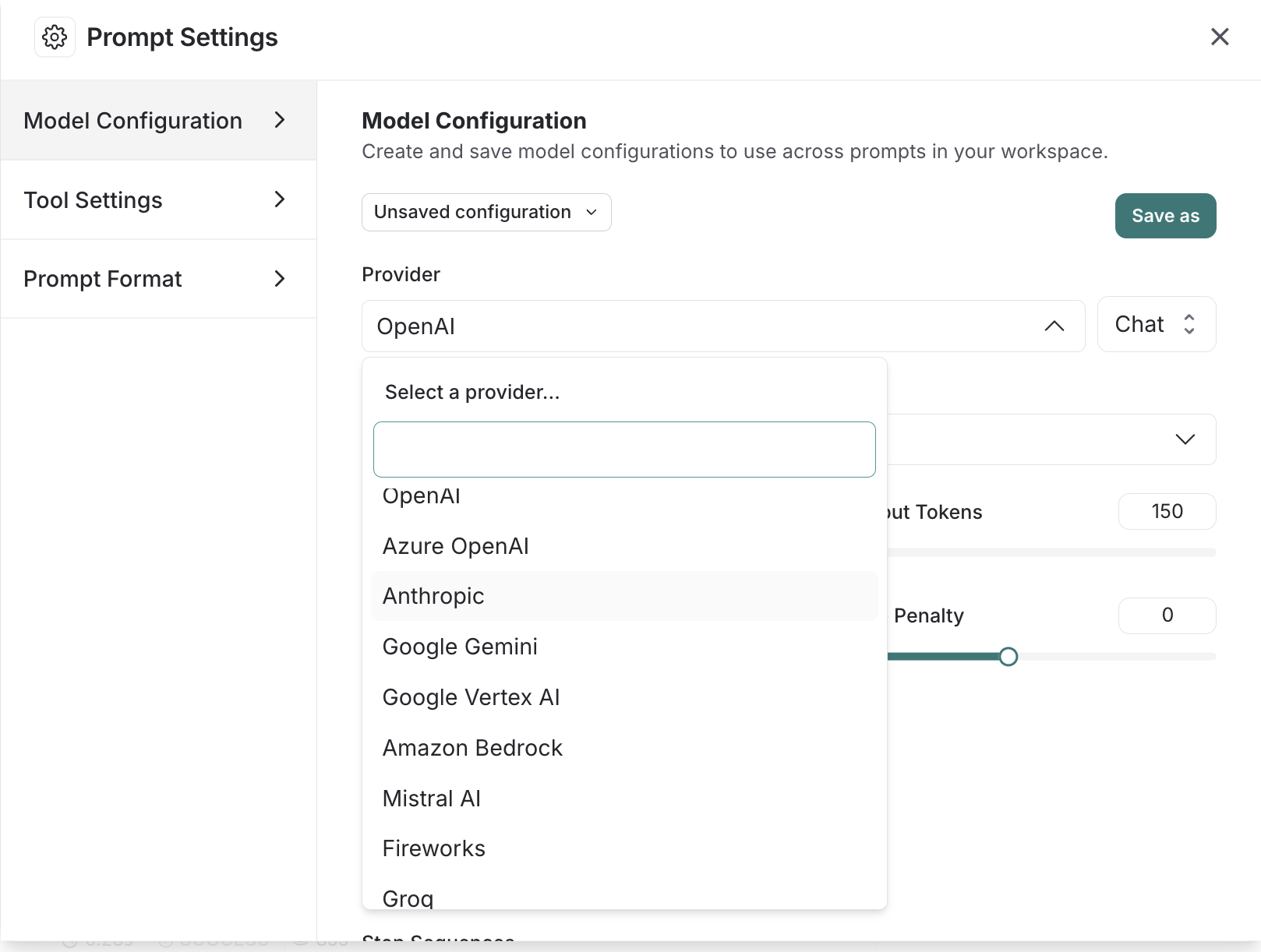Expand the model dropdown chevron below Chat selector
1261x952 pixels.
(1185, 439)
